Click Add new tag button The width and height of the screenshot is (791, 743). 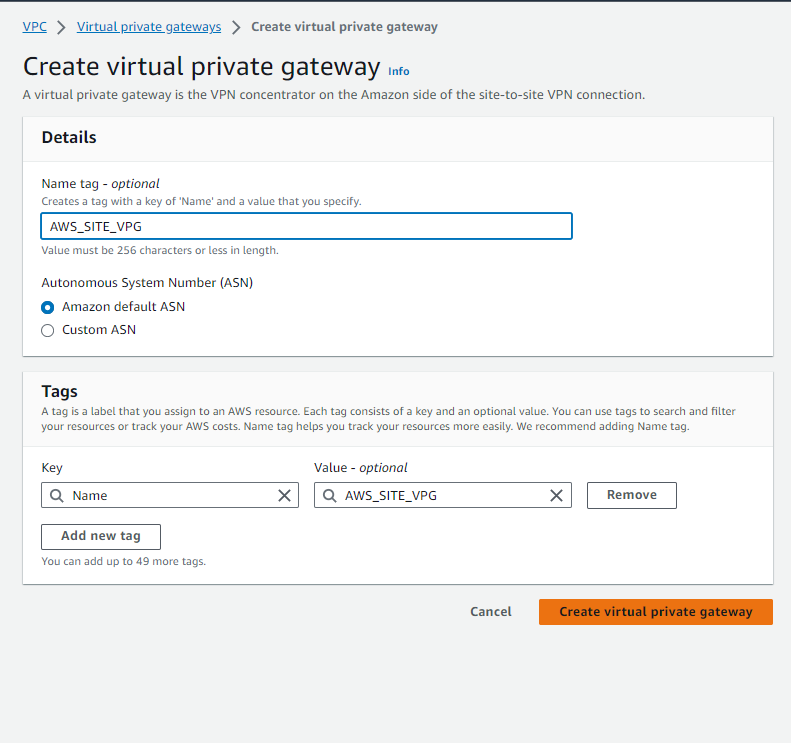[x=101, y=536]
